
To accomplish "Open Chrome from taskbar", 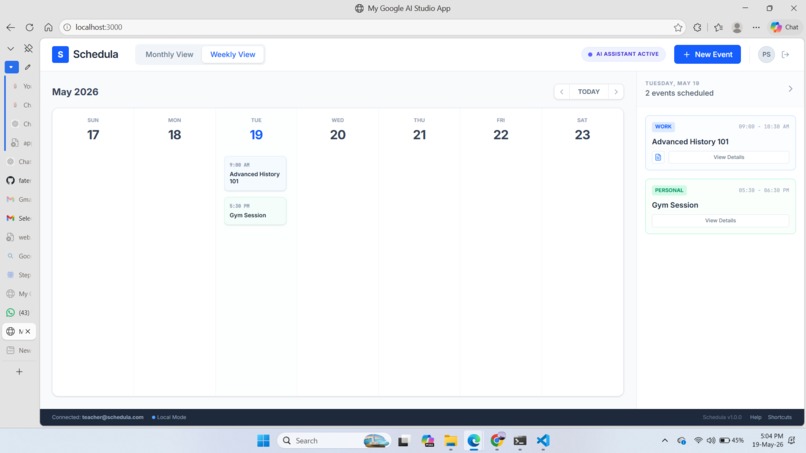I will point(497,441).
